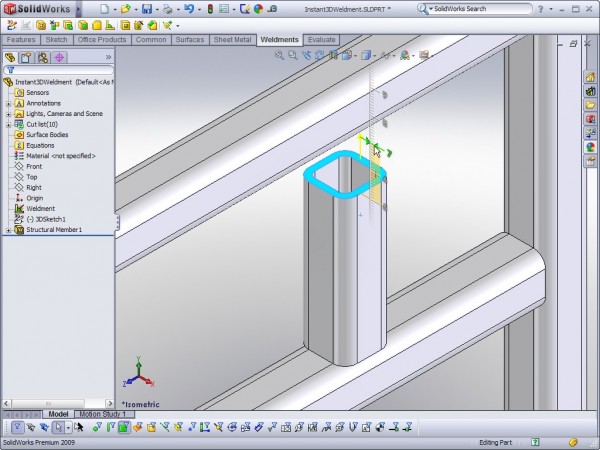
Task: Expand the Annotations tree node
Action: point(8,104)
